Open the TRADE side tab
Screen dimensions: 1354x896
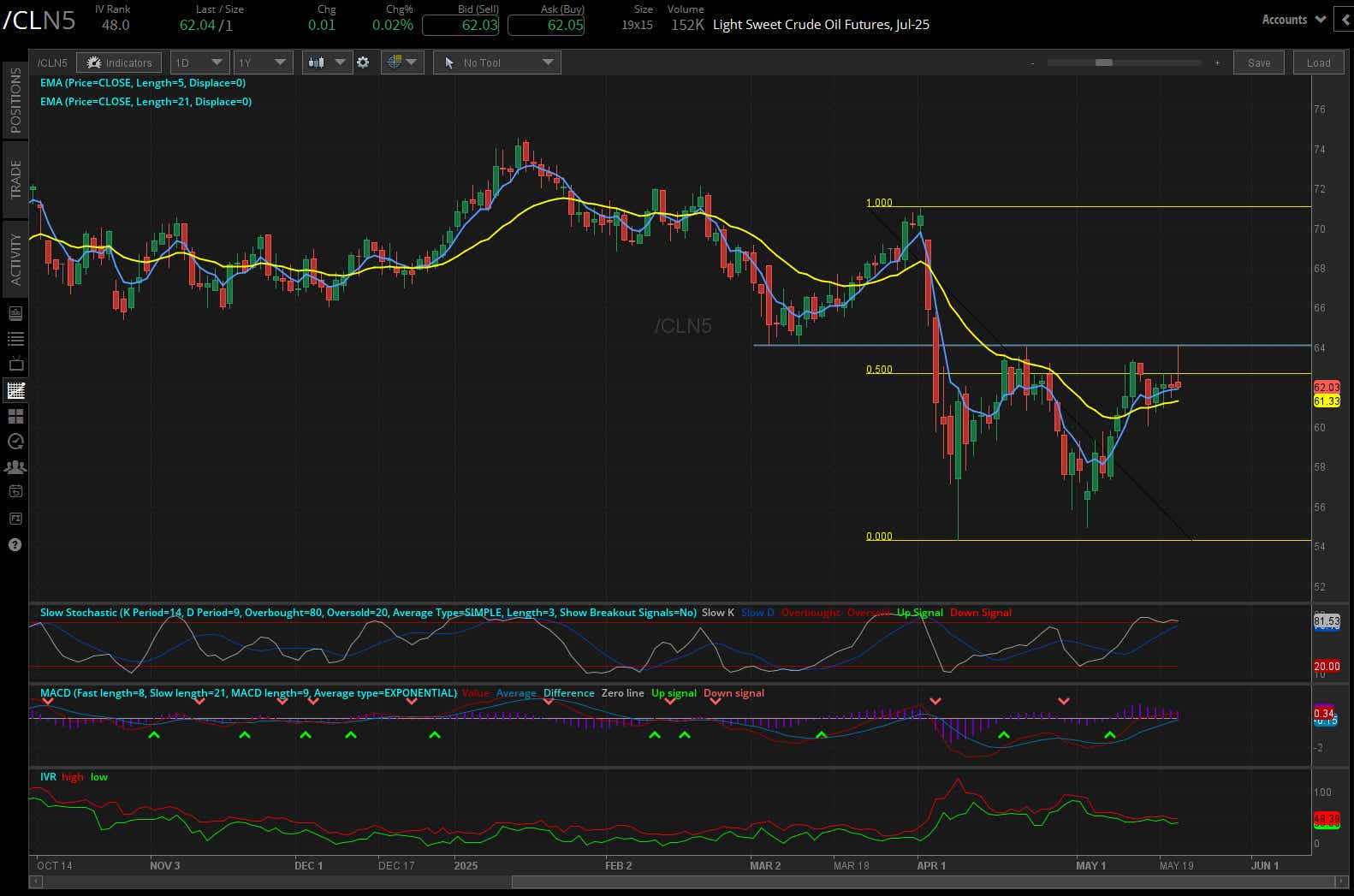(15, 179)
